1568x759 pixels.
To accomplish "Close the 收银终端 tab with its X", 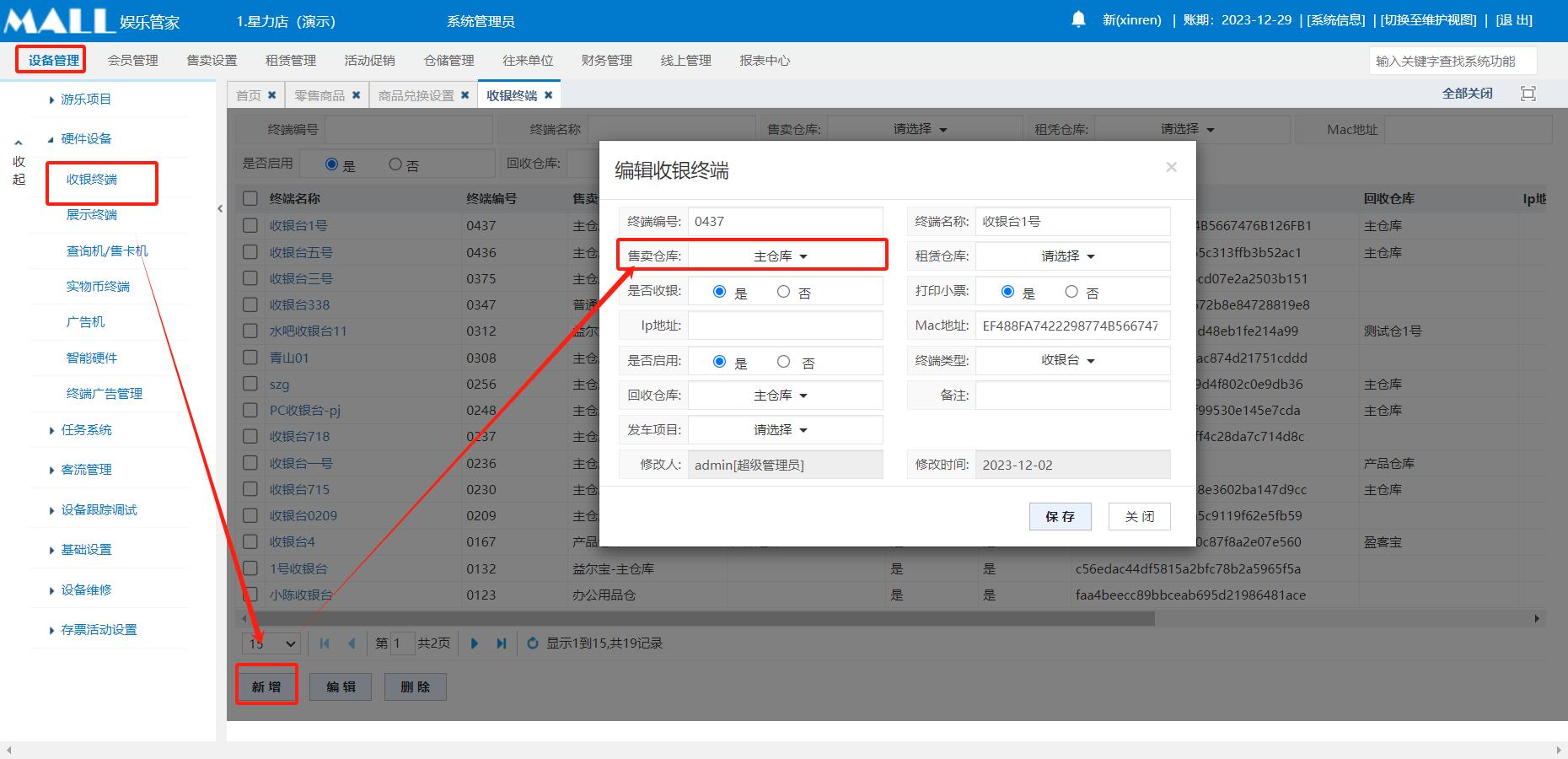I will tap(548, 95).
